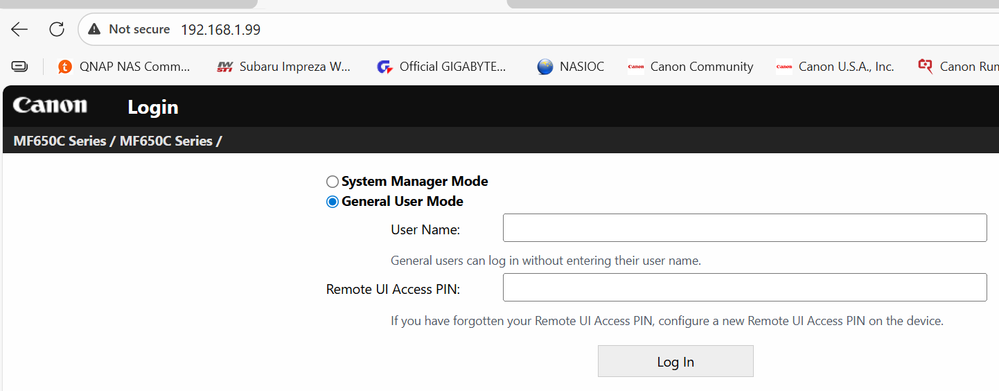Click the general users hint text
Screen dimensions: 999x391
point(546,261)
